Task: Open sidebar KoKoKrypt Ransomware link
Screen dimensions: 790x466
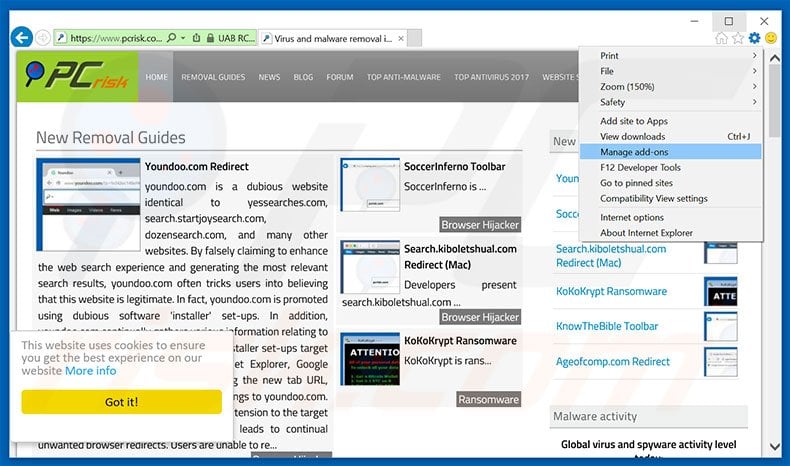Action: click(611, 291)
